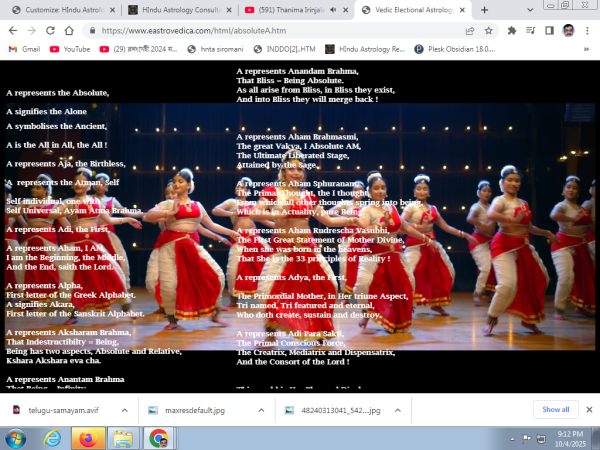Switch to Customize: Hindu Astrology tab
The image size is (600, 450).
pyautogui.click(x=60, y=9)
